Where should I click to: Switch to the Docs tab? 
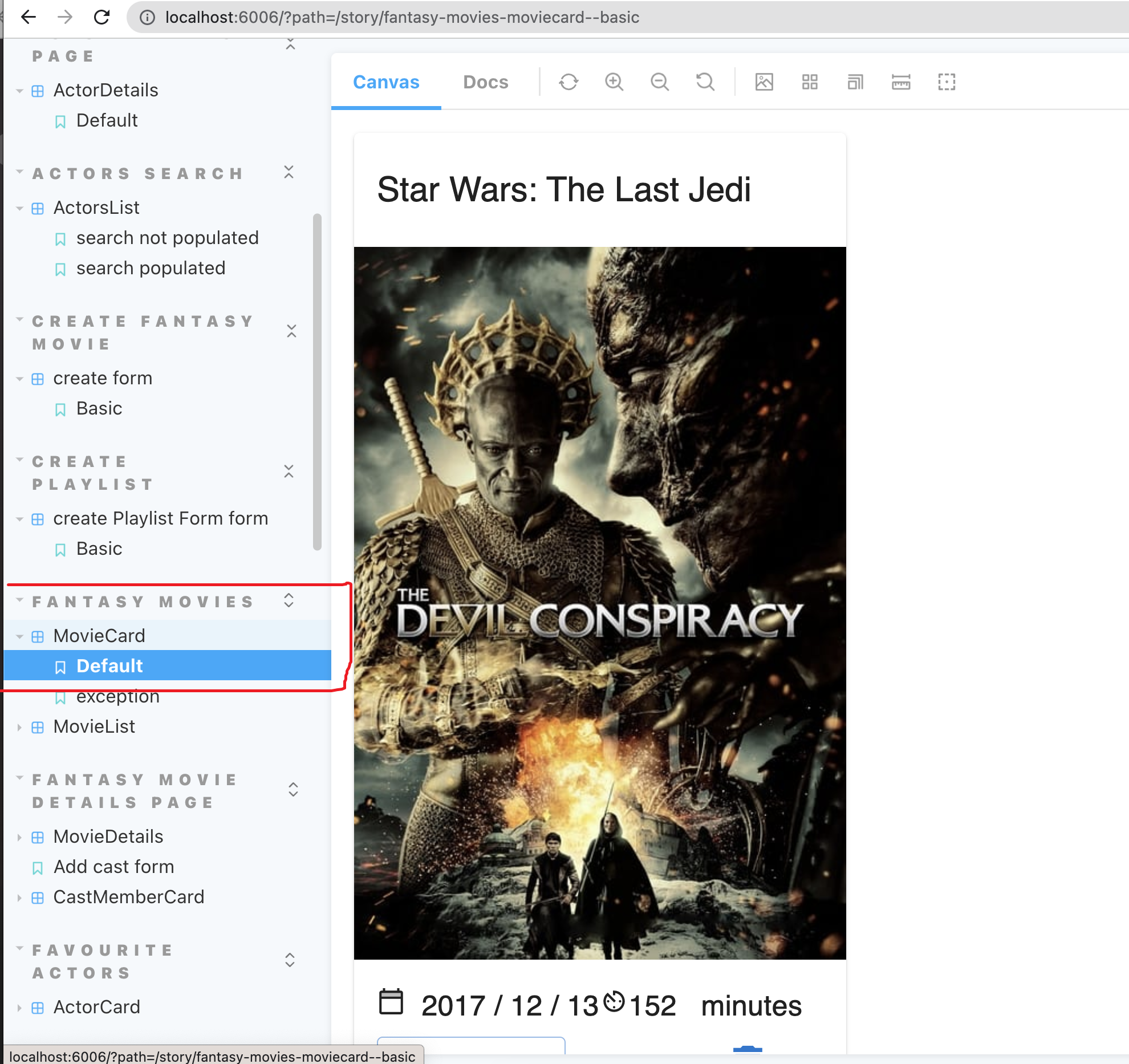(x=485, y=82)
